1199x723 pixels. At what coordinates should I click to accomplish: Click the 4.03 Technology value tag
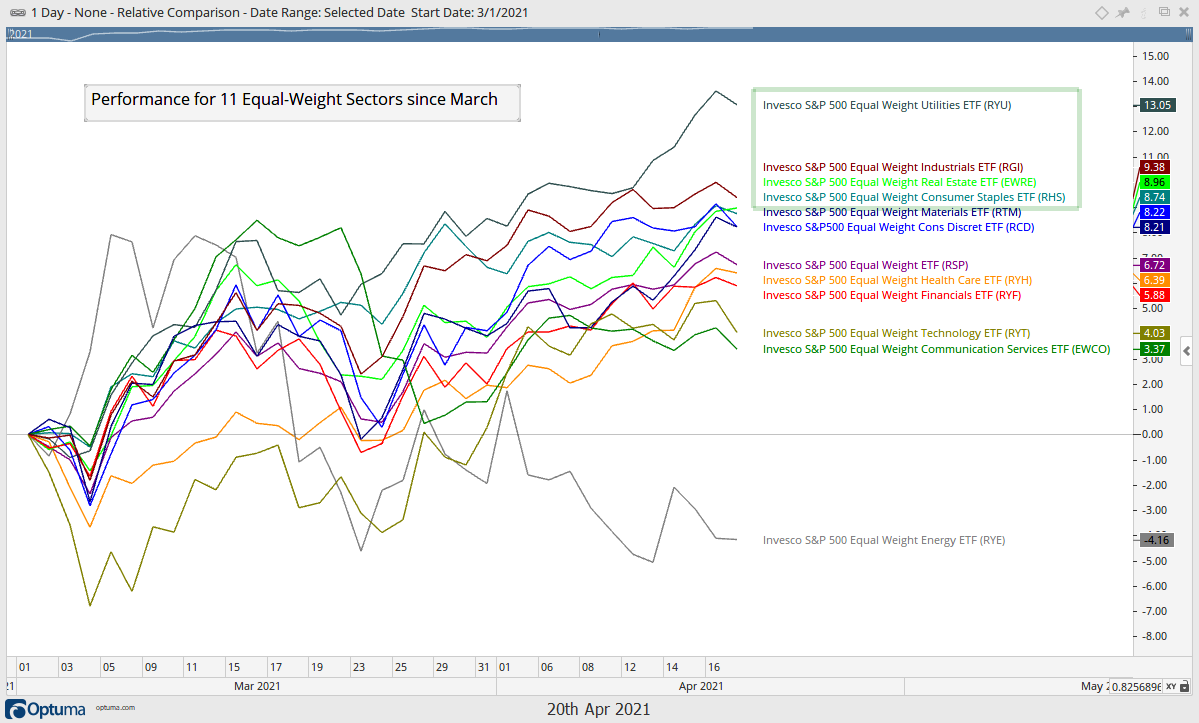(x=1154, y=333)
